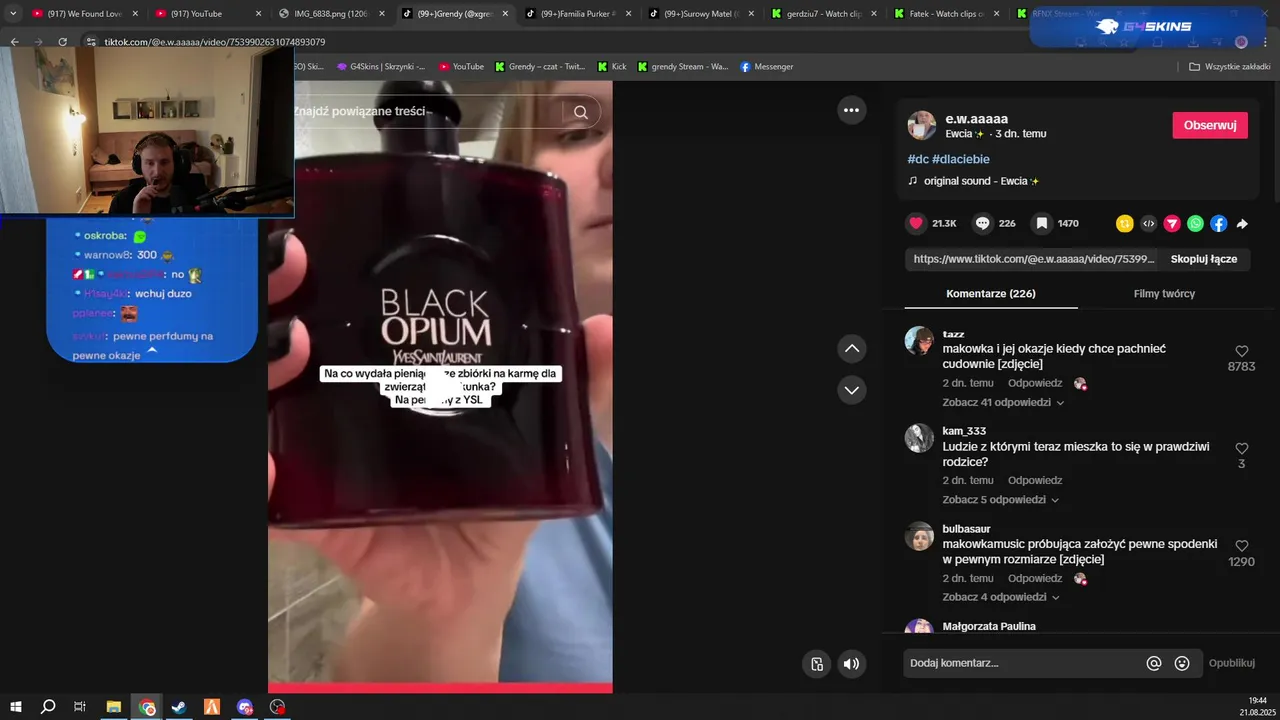1280x720 pixels.
Task: Like tazz's comment with the heart
Action: click(1241, 351)
